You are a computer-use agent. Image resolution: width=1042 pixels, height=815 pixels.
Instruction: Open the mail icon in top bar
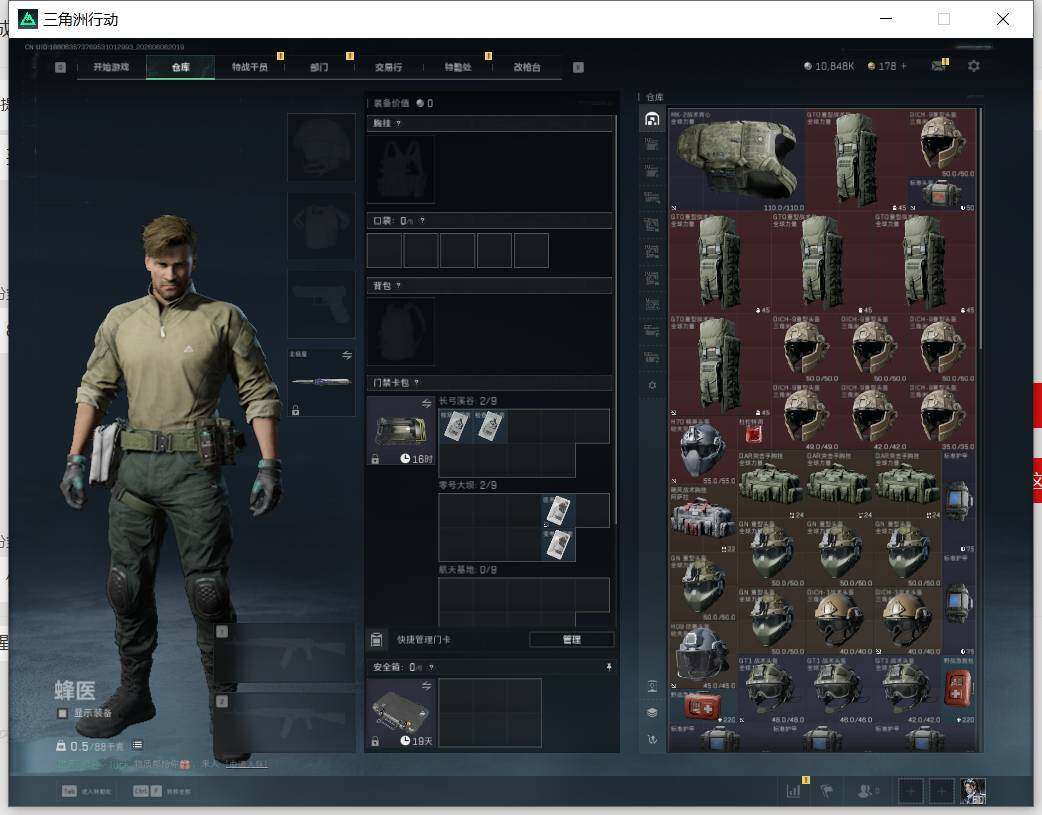click(x=938, y=66)
